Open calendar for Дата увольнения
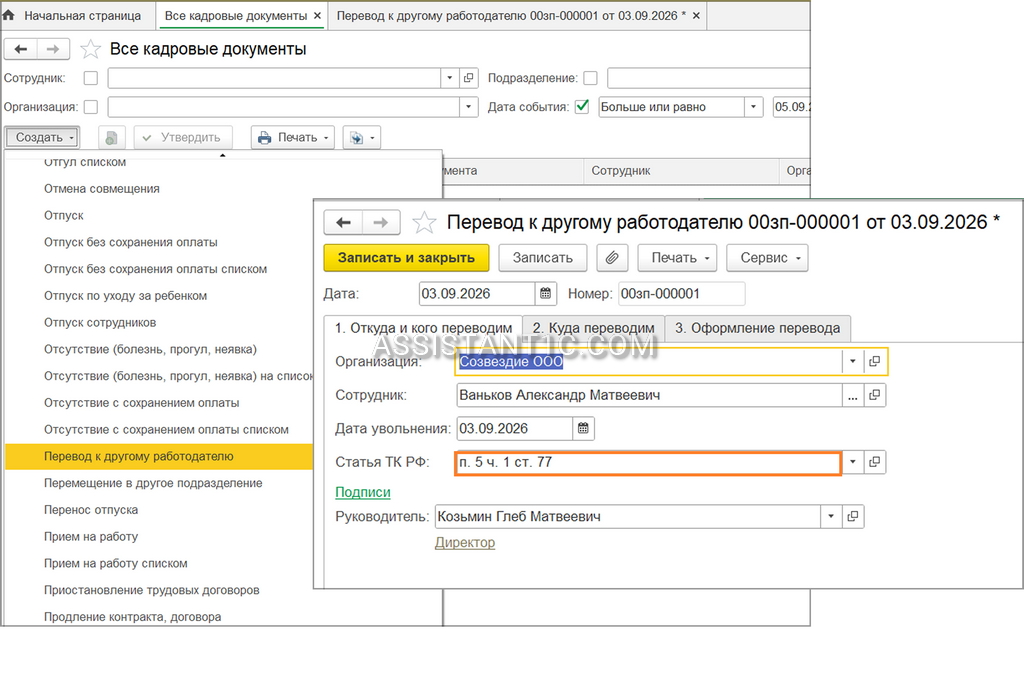Screen dimensions: 1024x688 [583, 429]
